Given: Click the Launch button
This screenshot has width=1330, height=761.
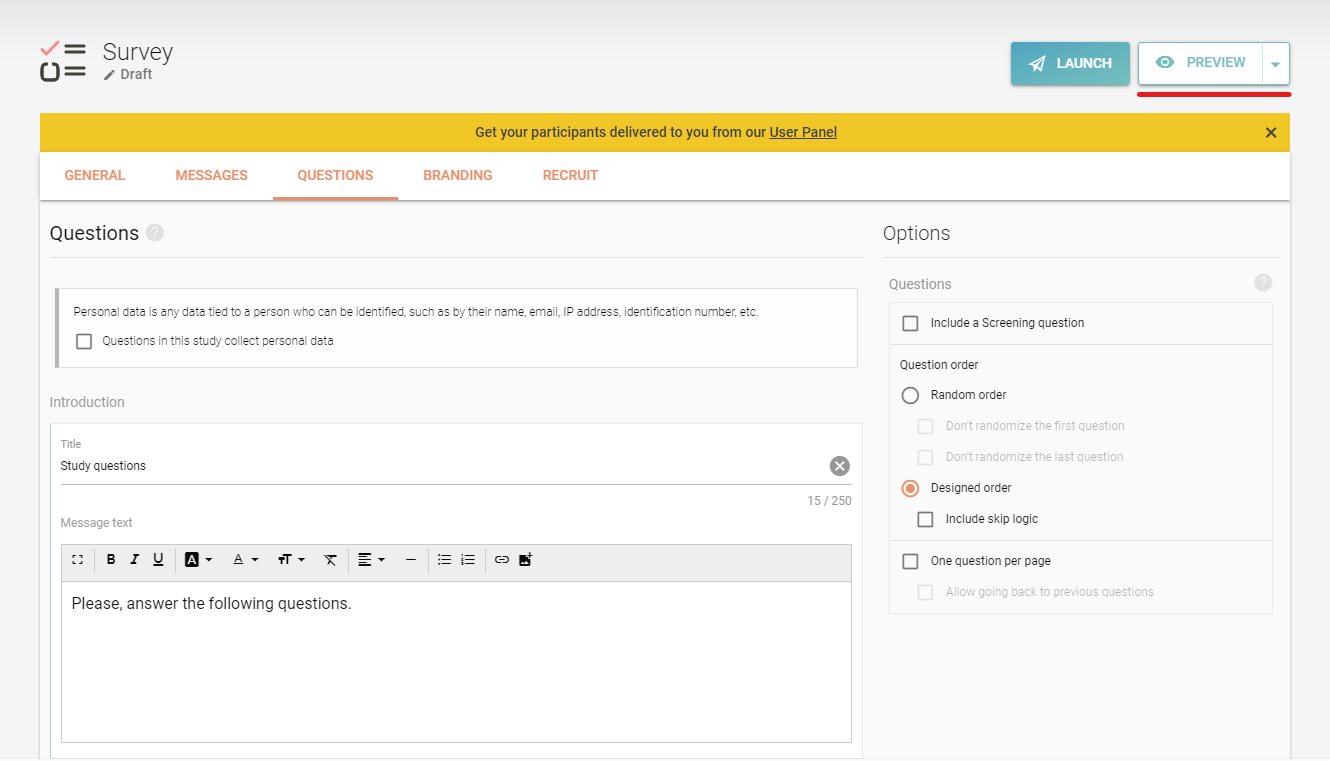Looking at the screenshot, I should pyautogui.click(x=1070, y=63).
